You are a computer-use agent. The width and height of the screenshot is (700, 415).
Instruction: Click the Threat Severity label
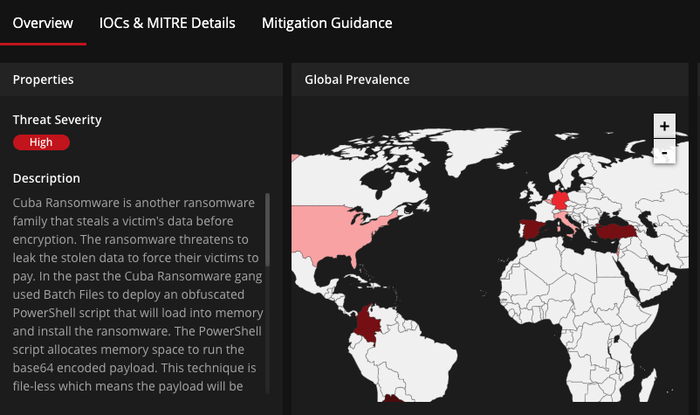coord(57,120)
